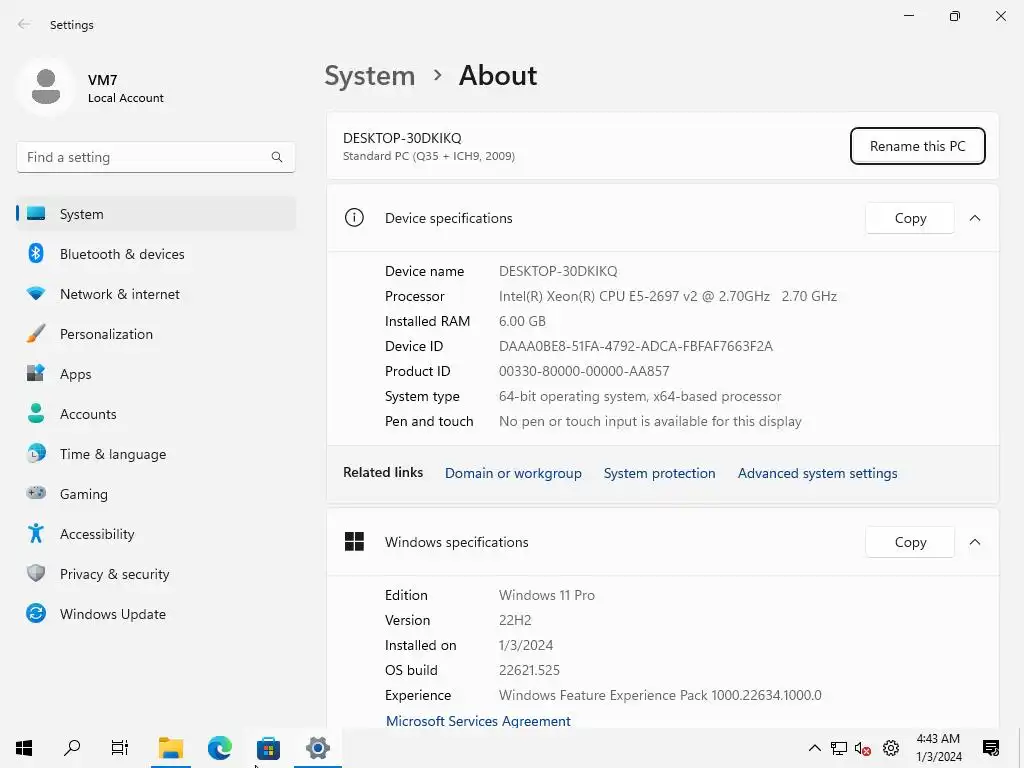Click the network tray icon
The image size is (1024, 768).
839,748
